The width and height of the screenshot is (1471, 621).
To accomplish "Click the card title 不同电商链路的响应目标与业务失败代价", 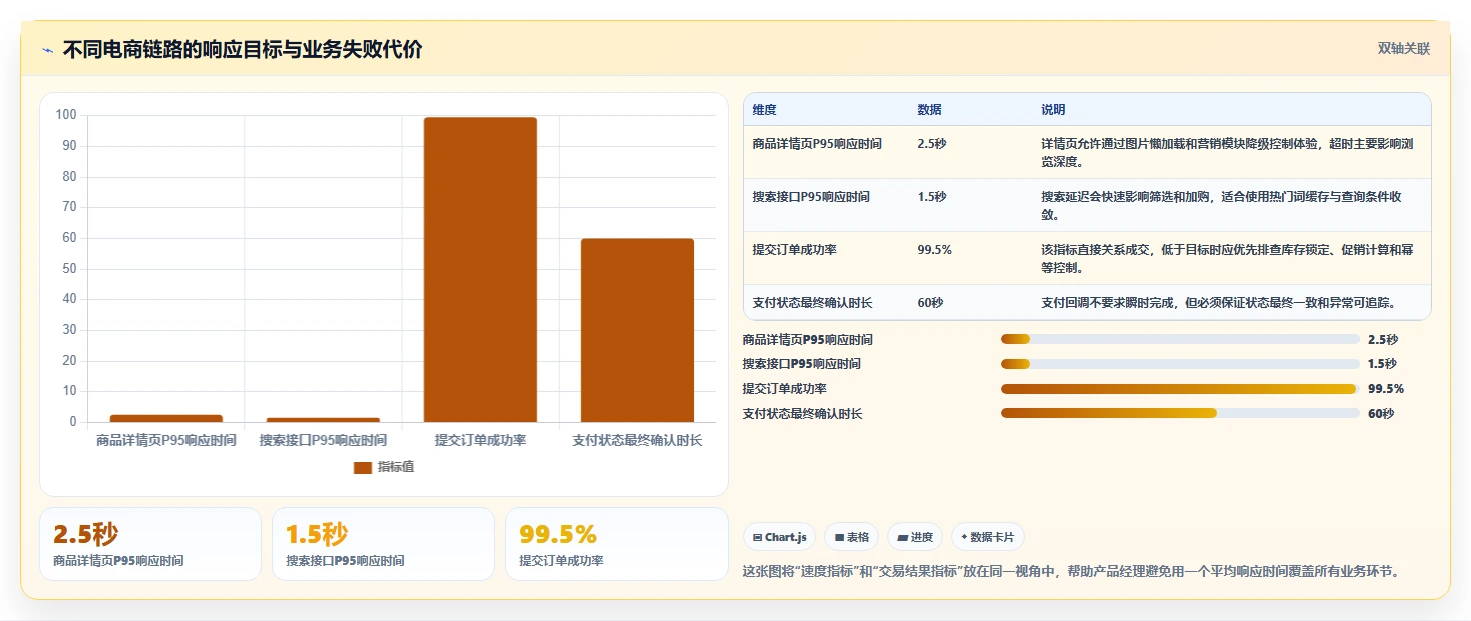I will (242, 50).
